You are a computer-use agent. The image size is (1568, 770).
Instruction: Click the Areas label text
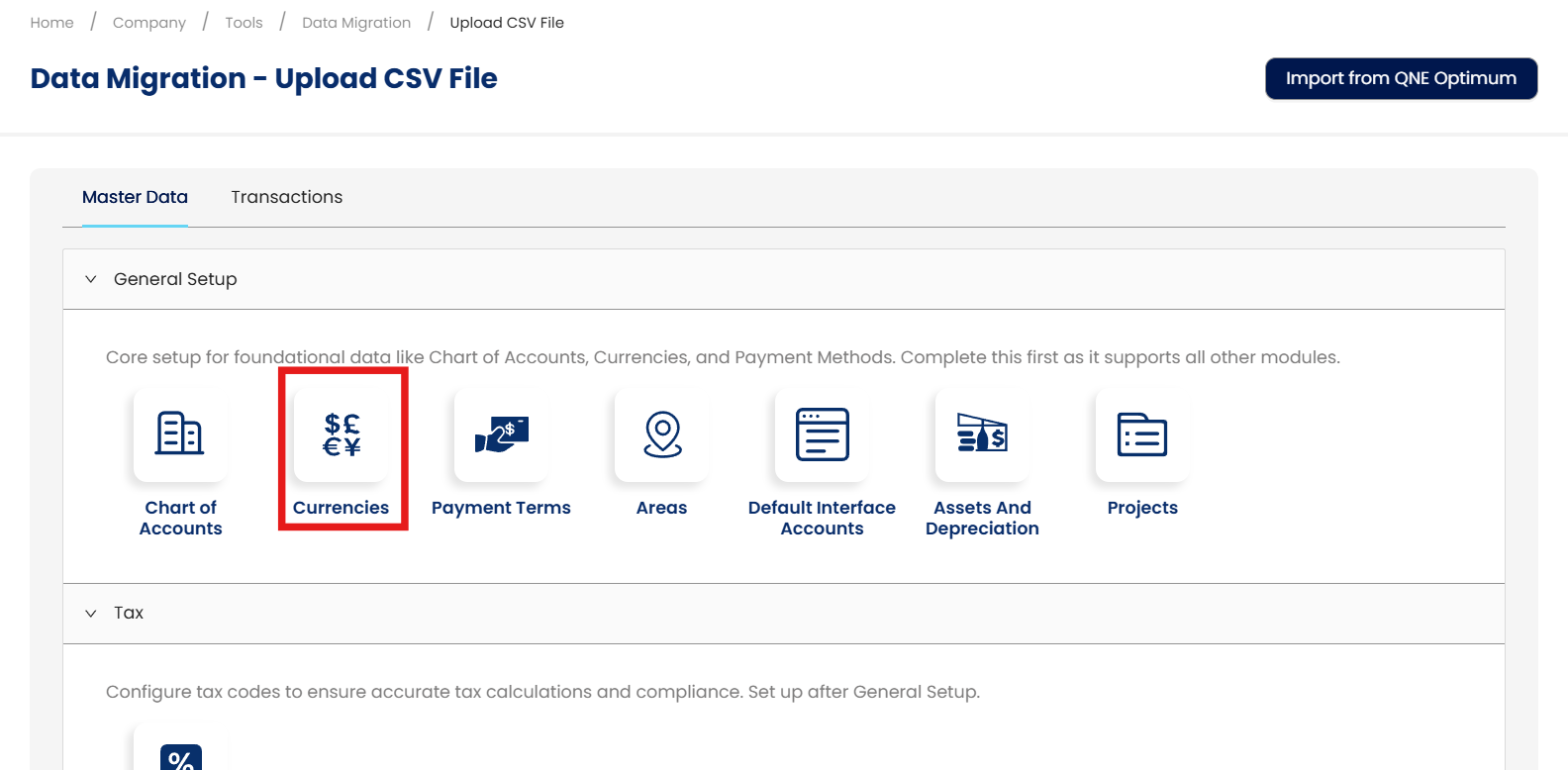(x=662, y=508)
